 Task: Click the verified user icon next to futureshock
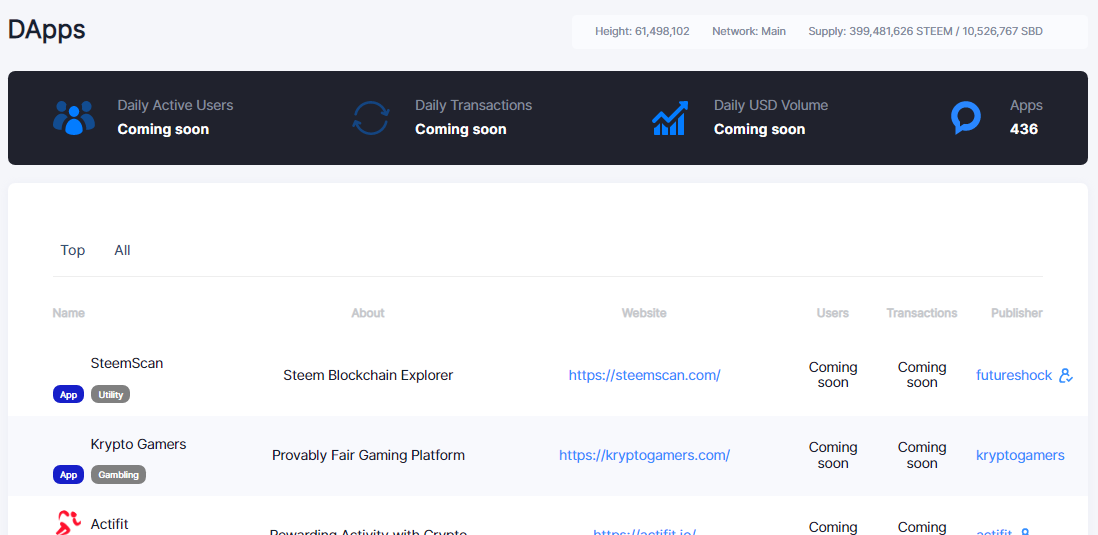(1065, 375)
